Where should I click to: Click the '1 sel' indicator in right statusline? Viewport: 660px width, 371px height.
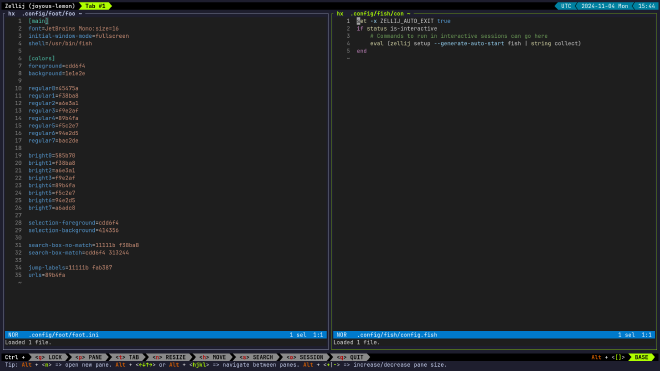pyautogui.click(x=626, y=335)
